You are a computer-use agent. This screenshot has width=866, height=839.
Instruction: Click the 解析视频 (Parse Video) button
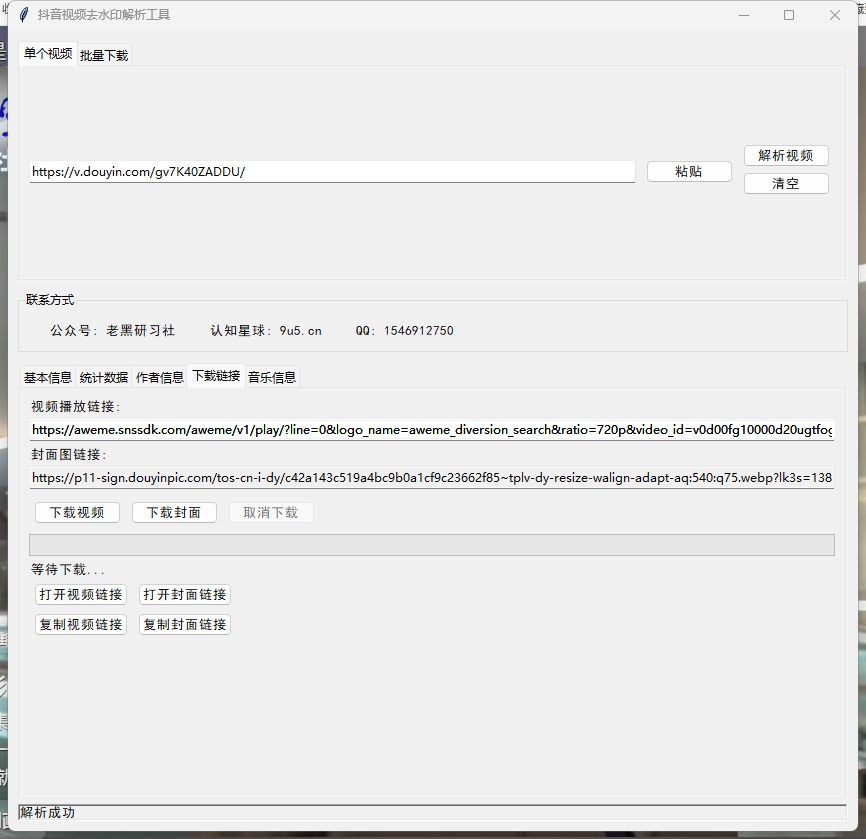tap(786, 155)
